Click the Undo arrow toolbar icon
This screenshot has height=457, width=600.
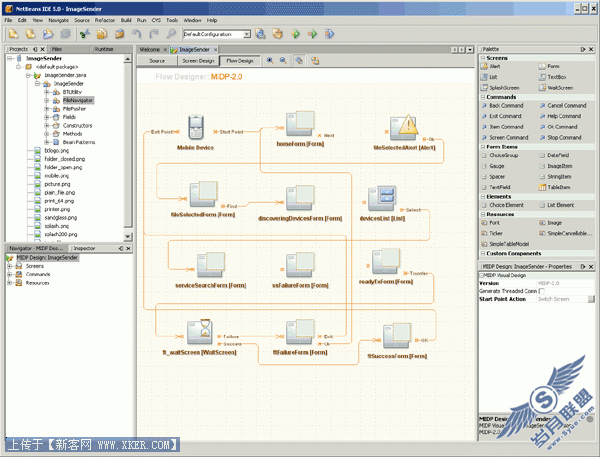(x=137, y=34)
